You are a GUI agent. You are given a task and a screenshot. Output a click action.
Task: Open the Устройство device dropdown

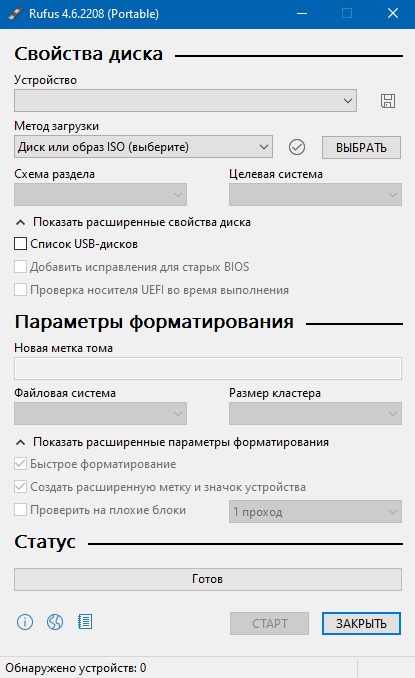(x=185, y=101)
